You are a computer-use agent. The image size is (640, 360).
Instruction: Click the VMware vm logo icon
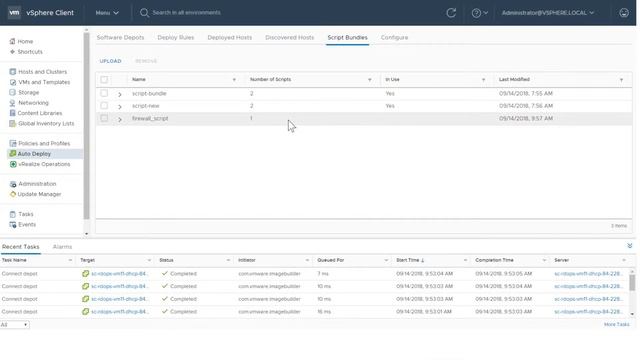[14, 12]
